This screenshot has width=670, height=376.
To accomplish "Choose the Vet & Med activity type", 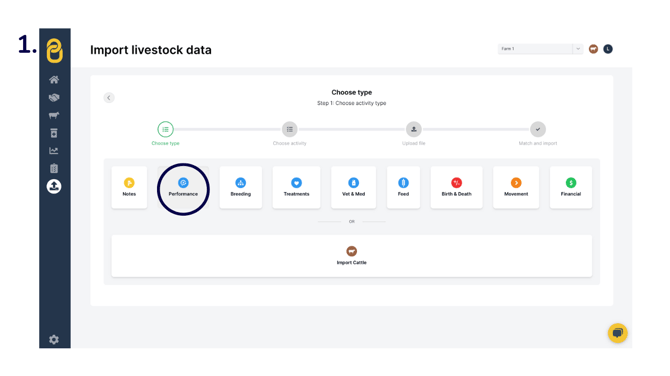I will tap(353, 187).
